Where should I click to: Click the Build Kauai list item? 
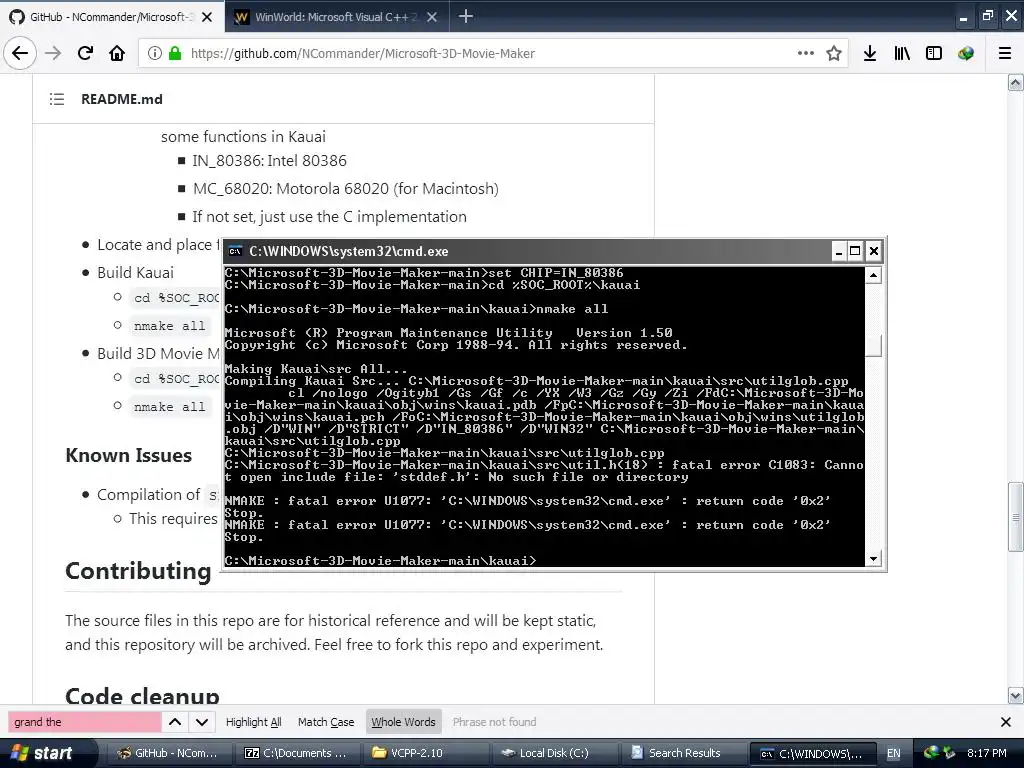point(135,272)
